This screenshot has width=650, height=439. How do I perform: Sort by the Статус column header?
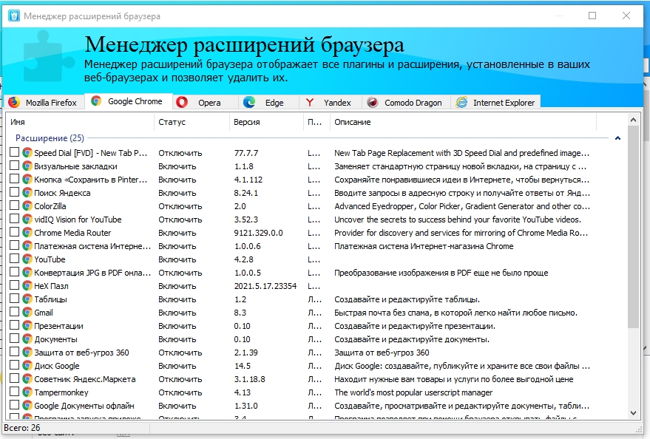point(192,122)
